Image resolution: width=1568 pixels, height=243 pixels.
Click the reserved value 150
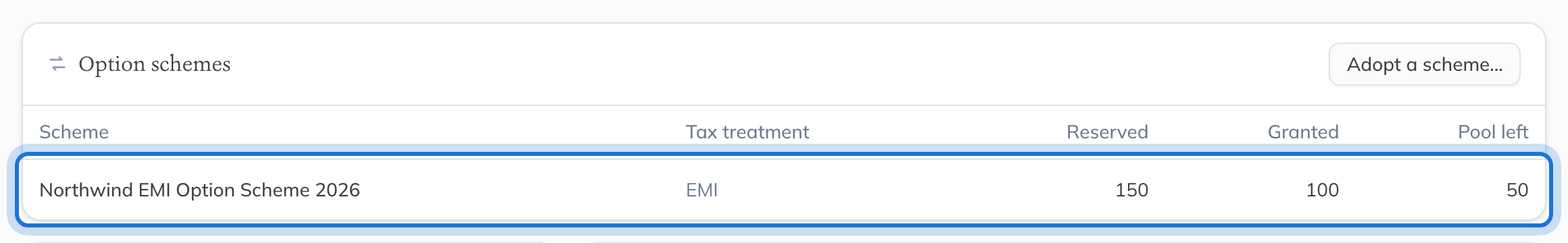1131,190
